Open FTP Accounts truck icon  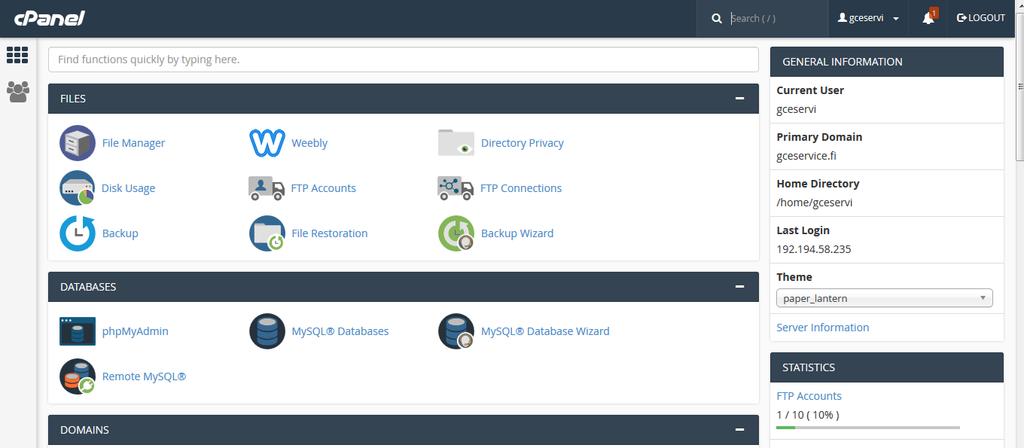[x=266, y=188]
